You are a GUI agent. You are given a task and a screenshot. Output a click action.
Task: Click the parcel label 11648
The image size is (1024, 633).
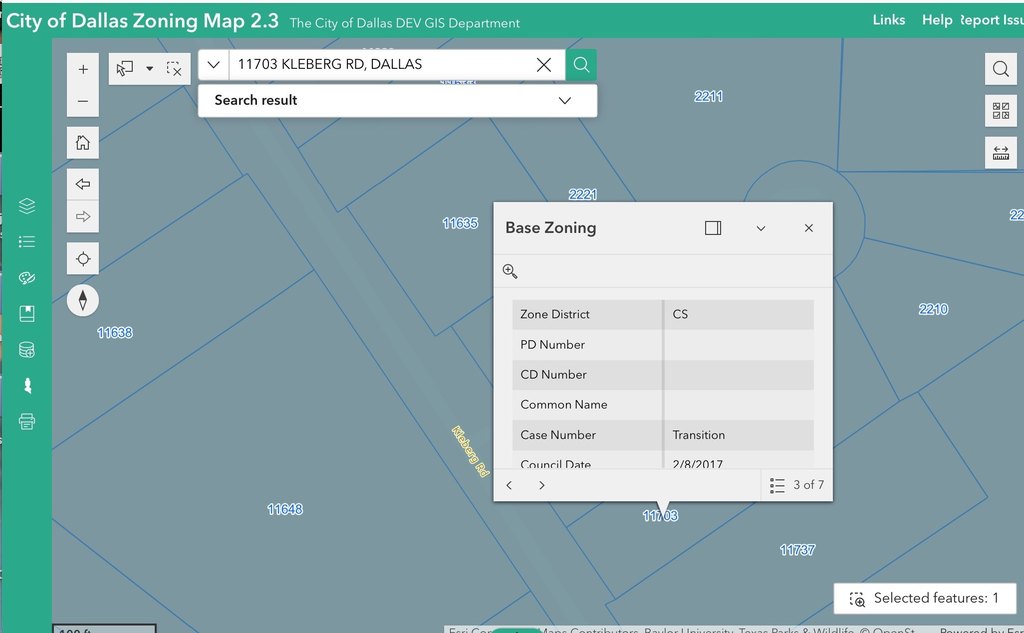point(285,510)
